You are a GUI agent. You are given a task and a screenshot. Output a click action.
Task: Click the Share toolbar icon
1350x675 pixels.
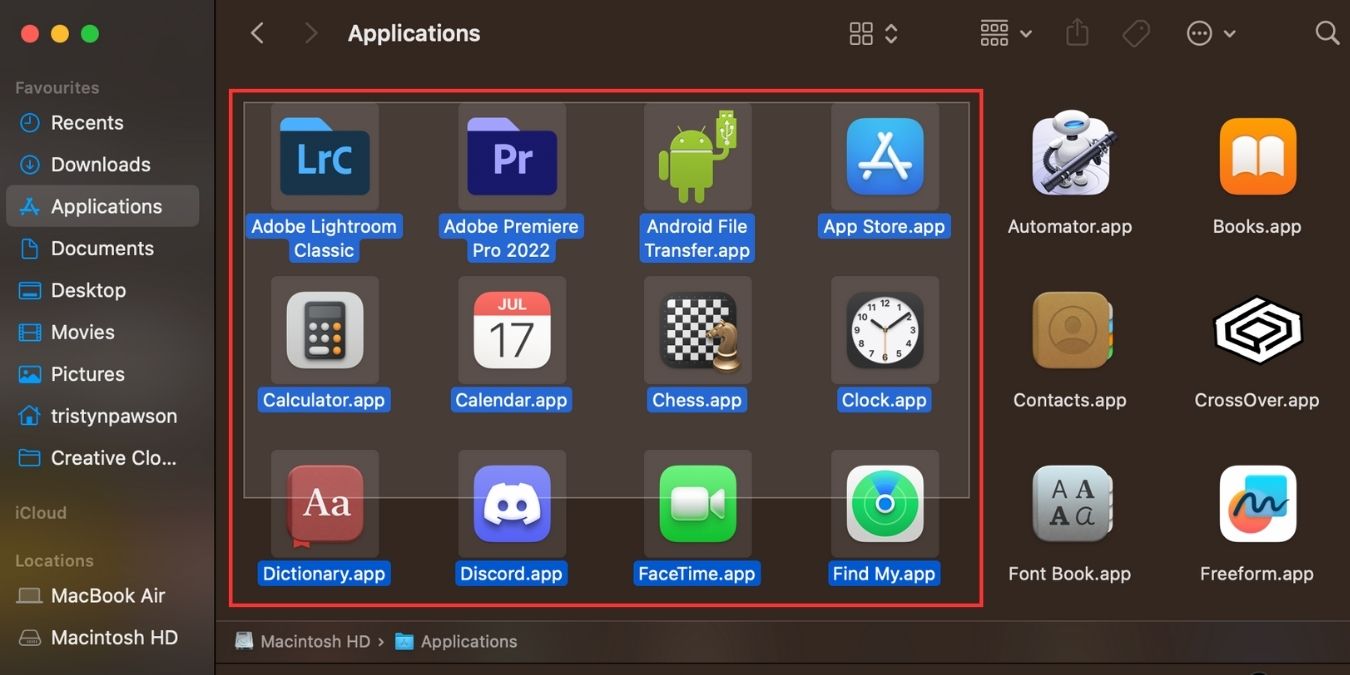tap(1077, 33)
